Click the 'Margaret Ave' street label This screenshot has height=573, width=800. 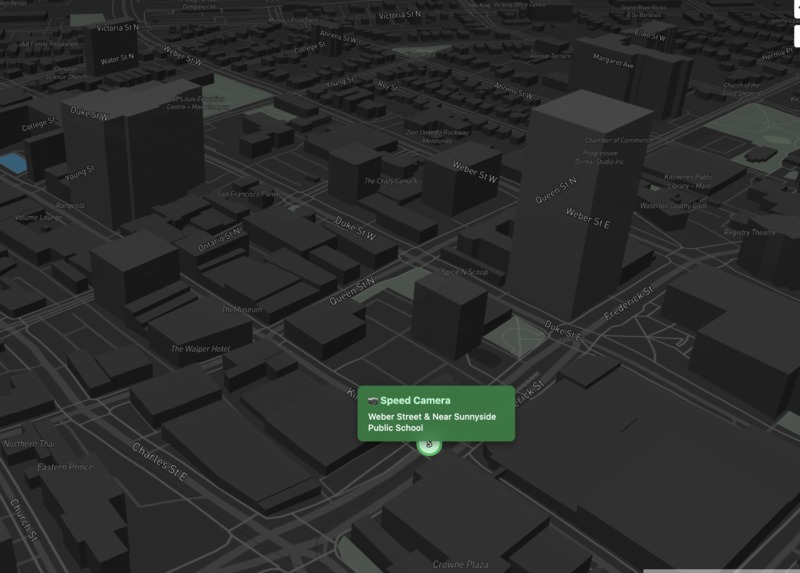(613, 62)
